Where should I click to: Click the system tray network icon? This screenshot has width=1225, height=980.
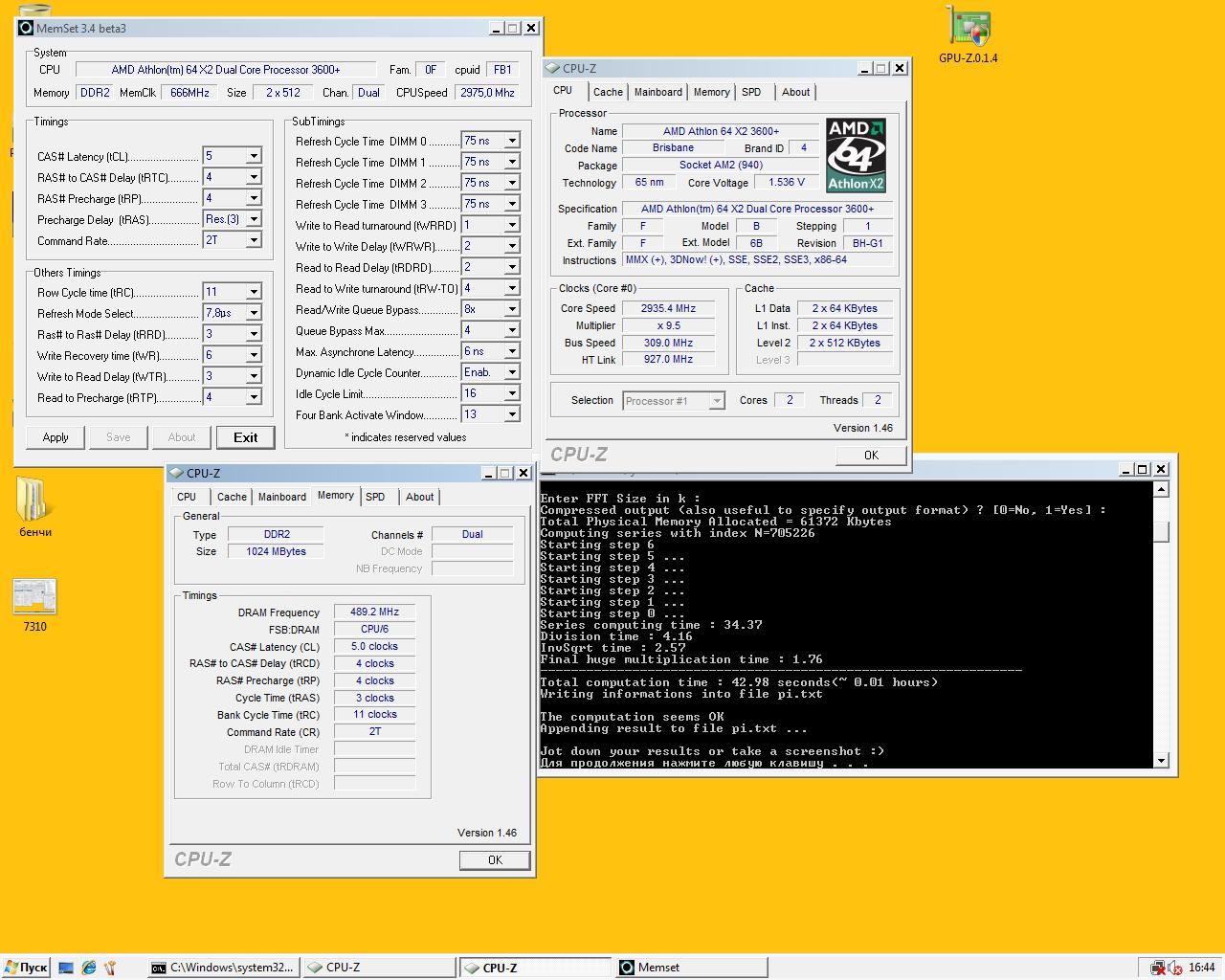pyautogui.click(x=1158, y=968)
